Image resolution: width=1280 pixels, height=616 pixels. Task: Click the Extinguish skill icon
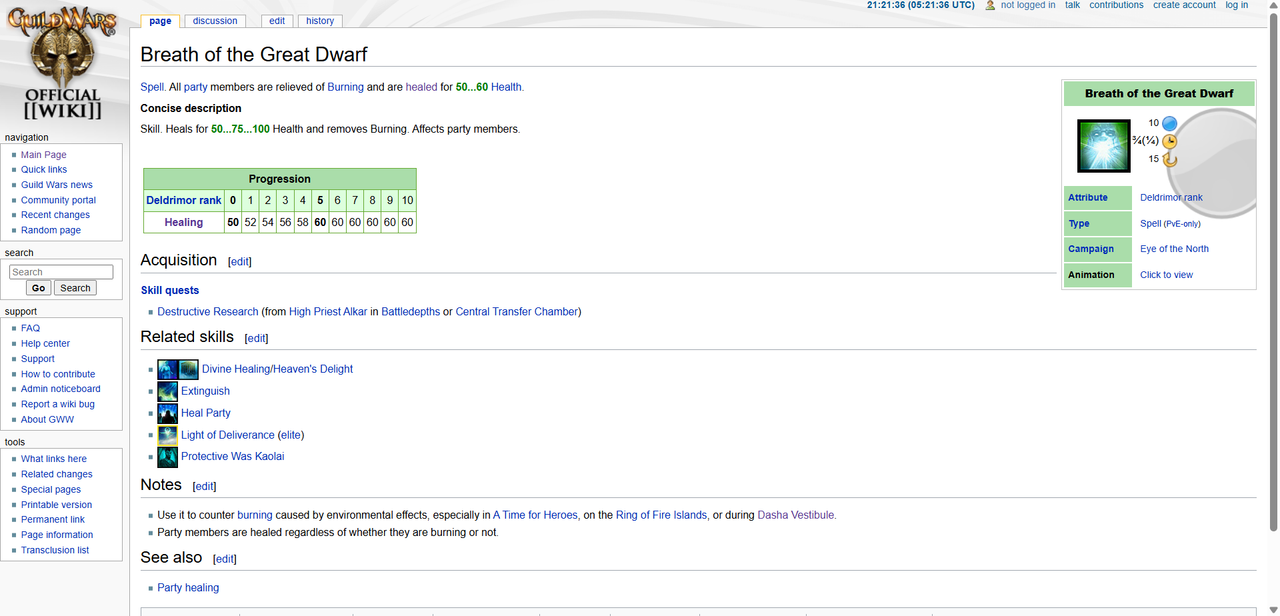[x=167, y=391]
